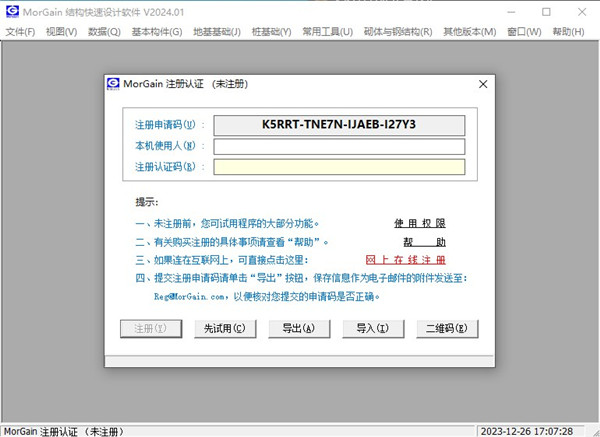Open the 使用权限 link

420,223
